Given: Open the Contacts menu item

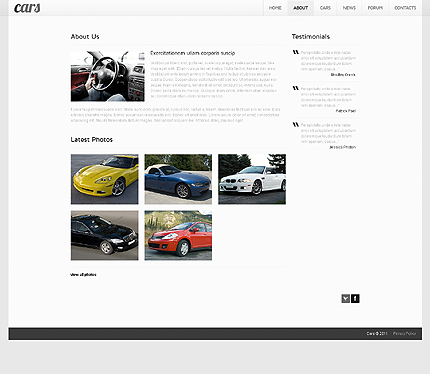Looking at the screenshot, I should (405, 8).
